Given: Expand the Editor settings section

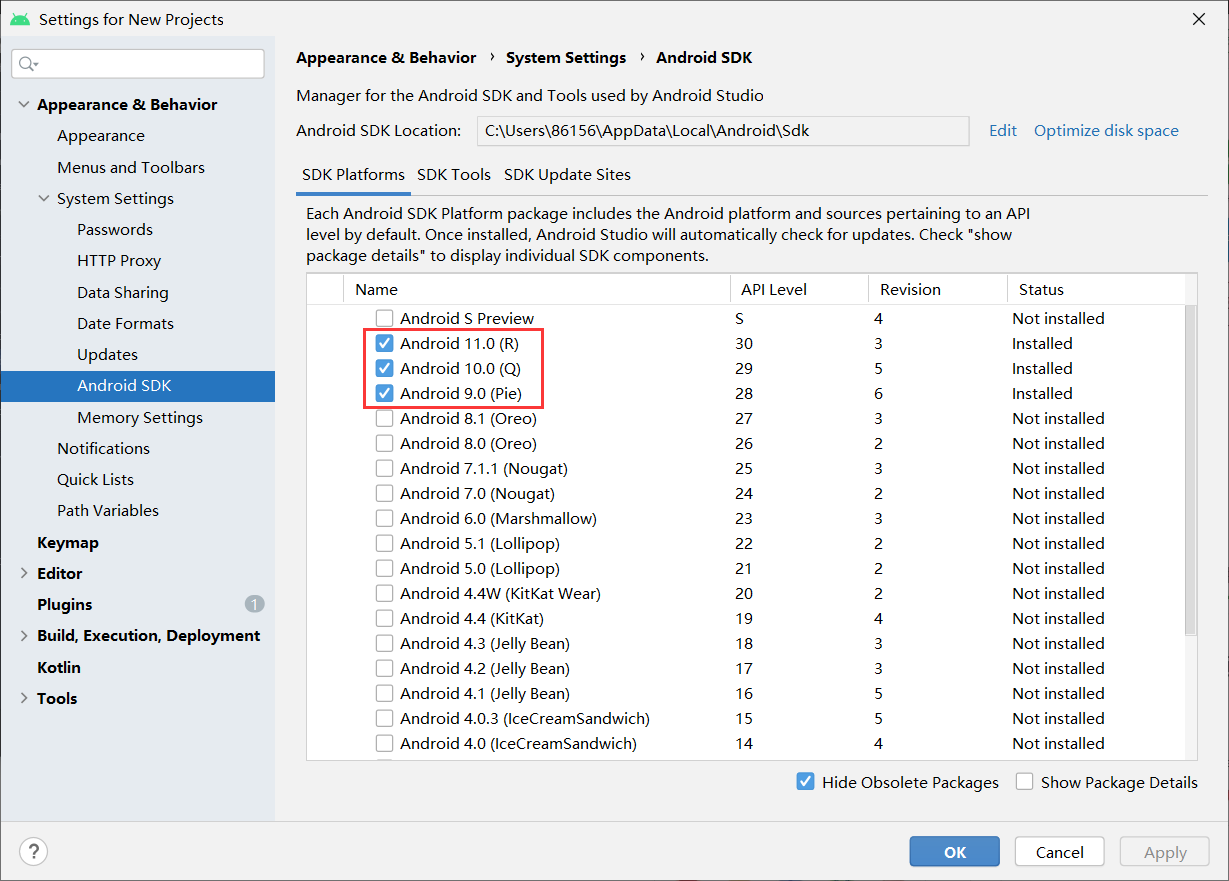Looking at the screenshot, I should (x=24, y=574).
